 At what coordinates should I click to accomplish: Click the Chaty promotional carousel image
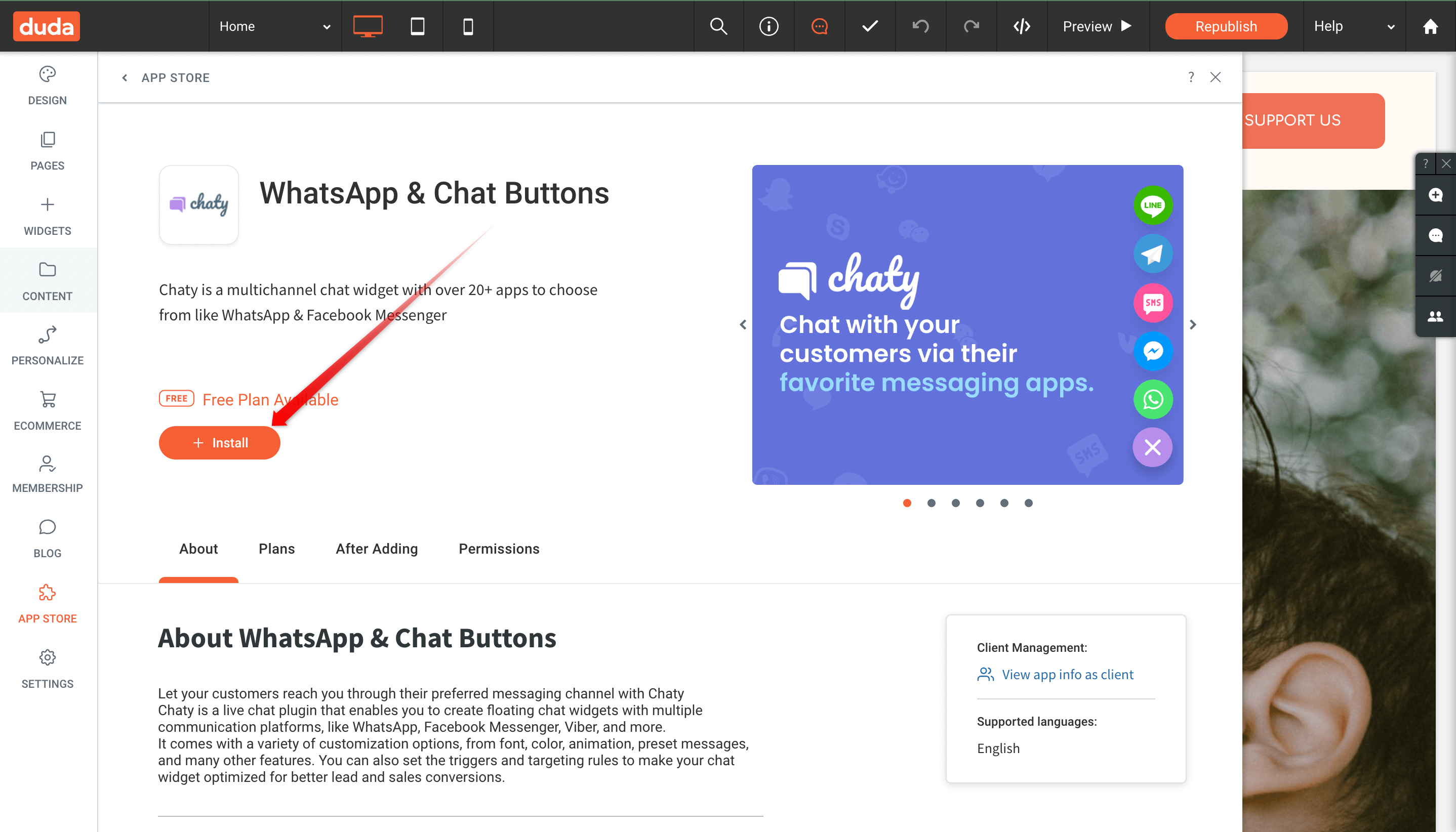[968, 324]
